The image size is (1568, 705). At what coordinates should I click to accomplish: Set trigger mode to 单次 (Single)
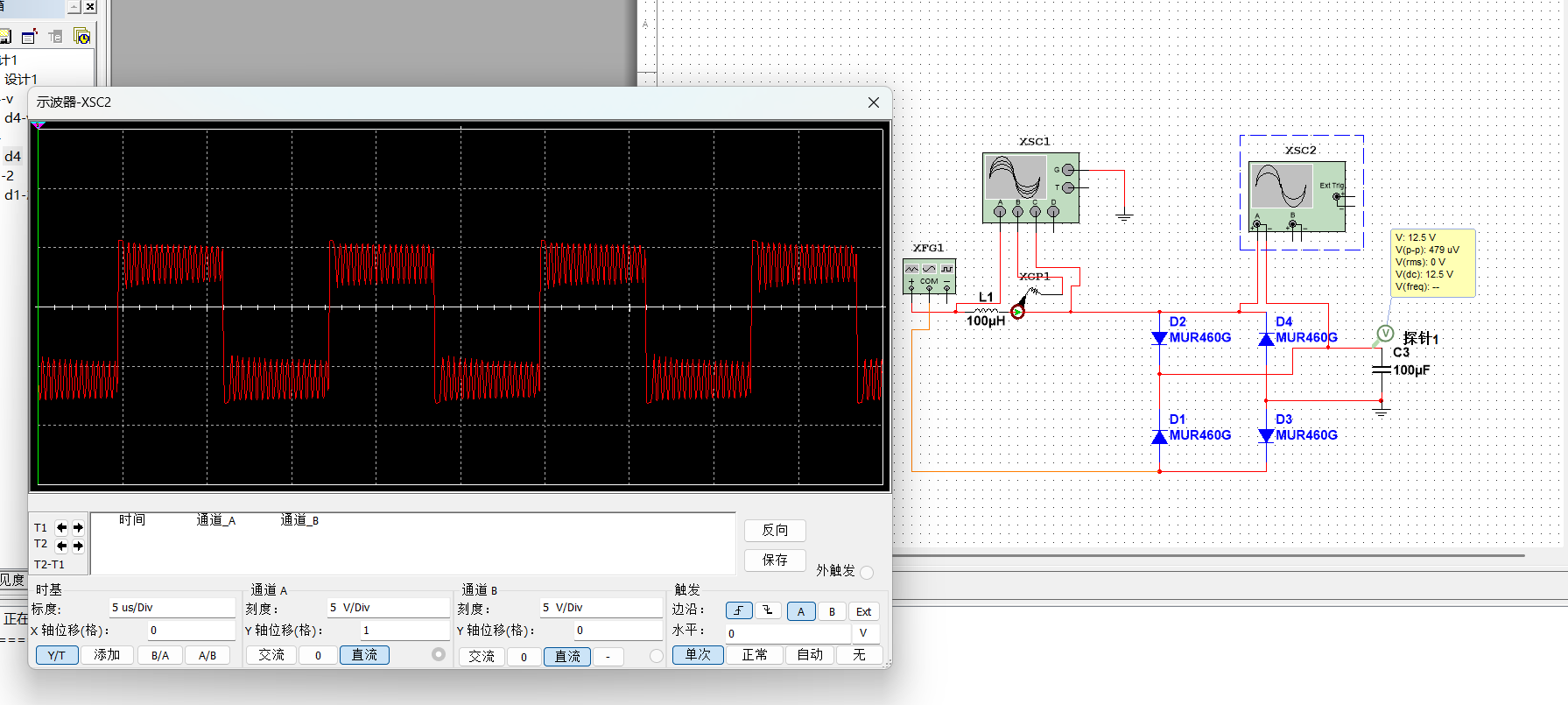pos(698,655)
